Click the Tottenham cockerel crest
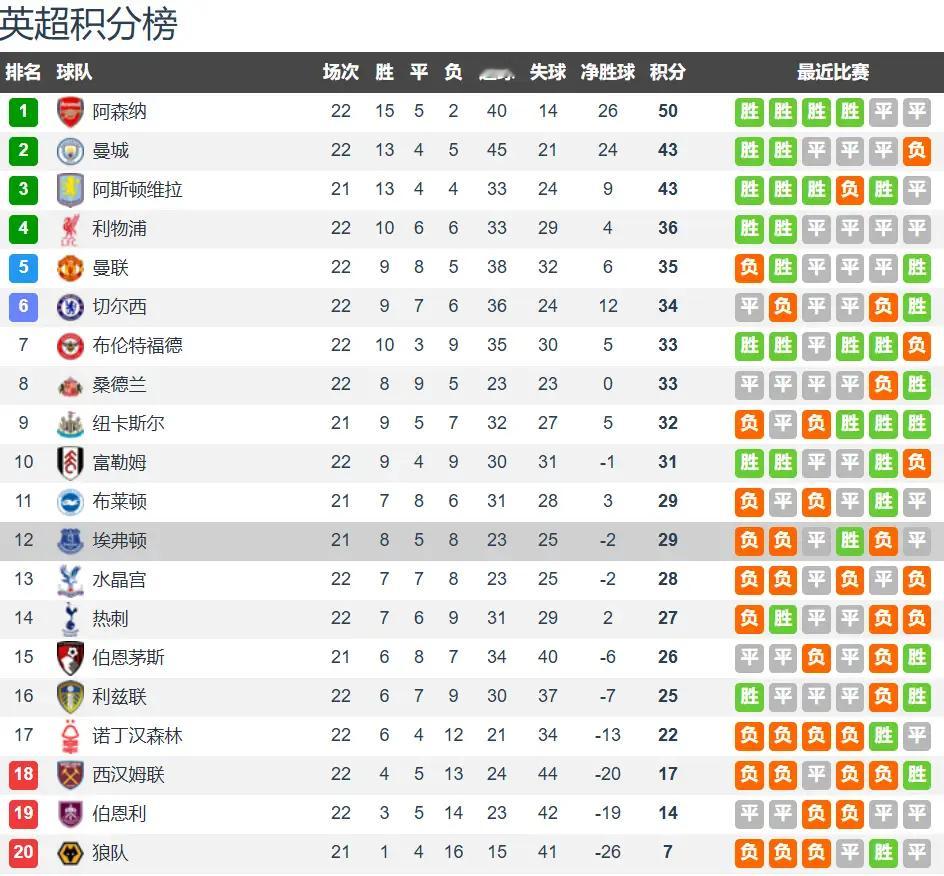The image size is (944, 876). click(70, 619)
